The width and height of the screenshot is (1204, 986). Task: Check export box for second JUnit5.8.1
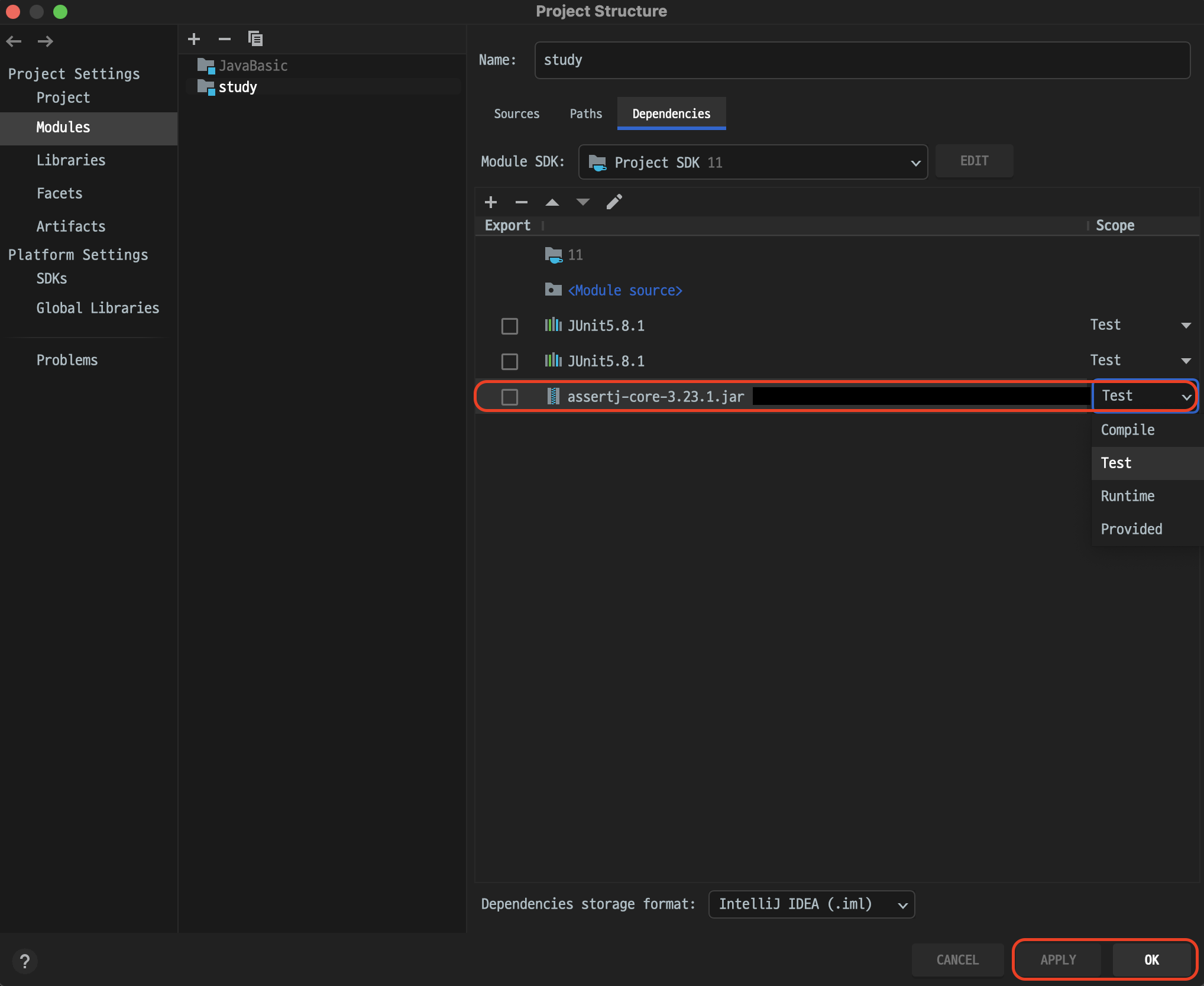click(x=509, y=361)
